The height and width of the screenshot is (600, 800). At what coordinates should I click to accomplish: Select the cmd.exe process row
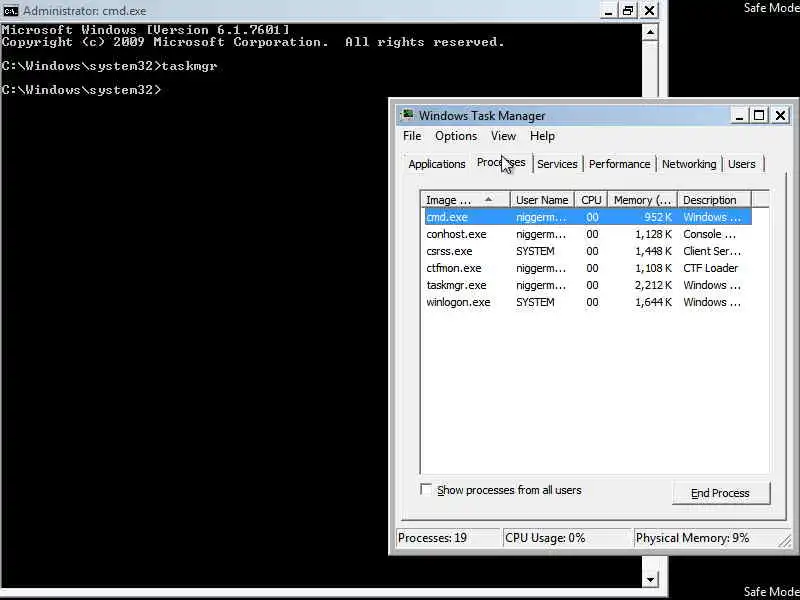tap(588, 217)
